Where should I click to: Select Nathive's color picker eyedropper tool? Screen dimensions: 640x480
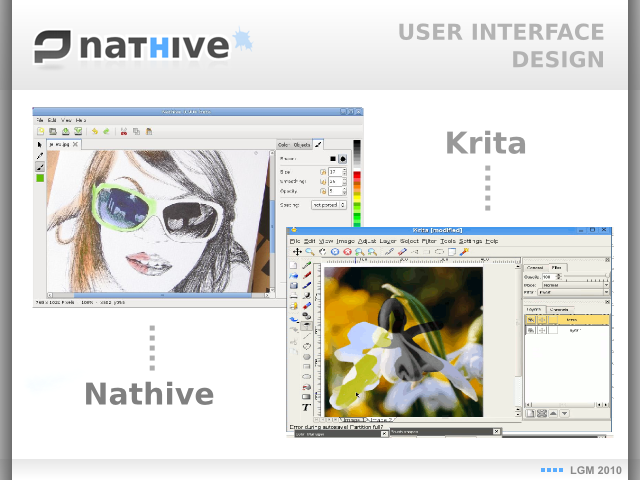click(40, 156)
